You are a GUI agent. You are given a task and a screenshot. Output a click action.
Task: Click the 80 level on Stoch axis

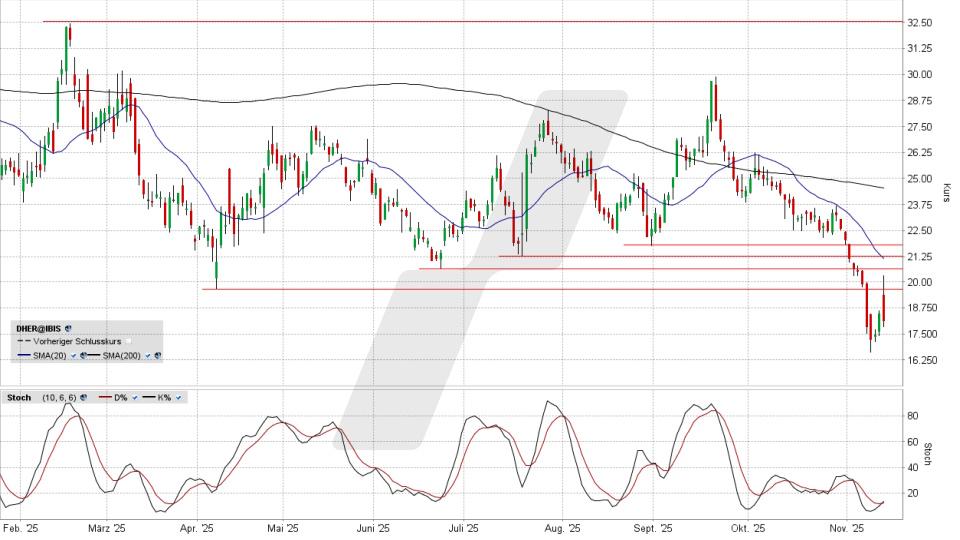tap(912, 415)
